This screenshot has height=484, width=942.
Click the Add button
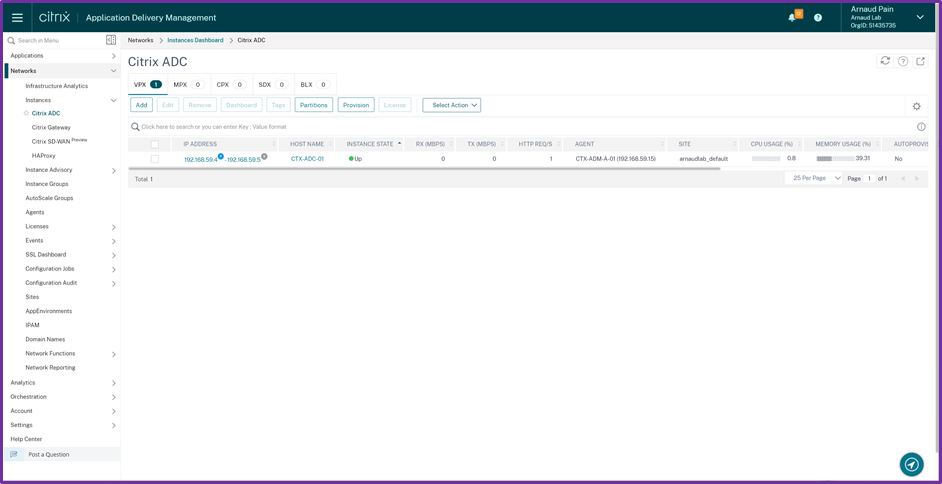tap(141, 105)
